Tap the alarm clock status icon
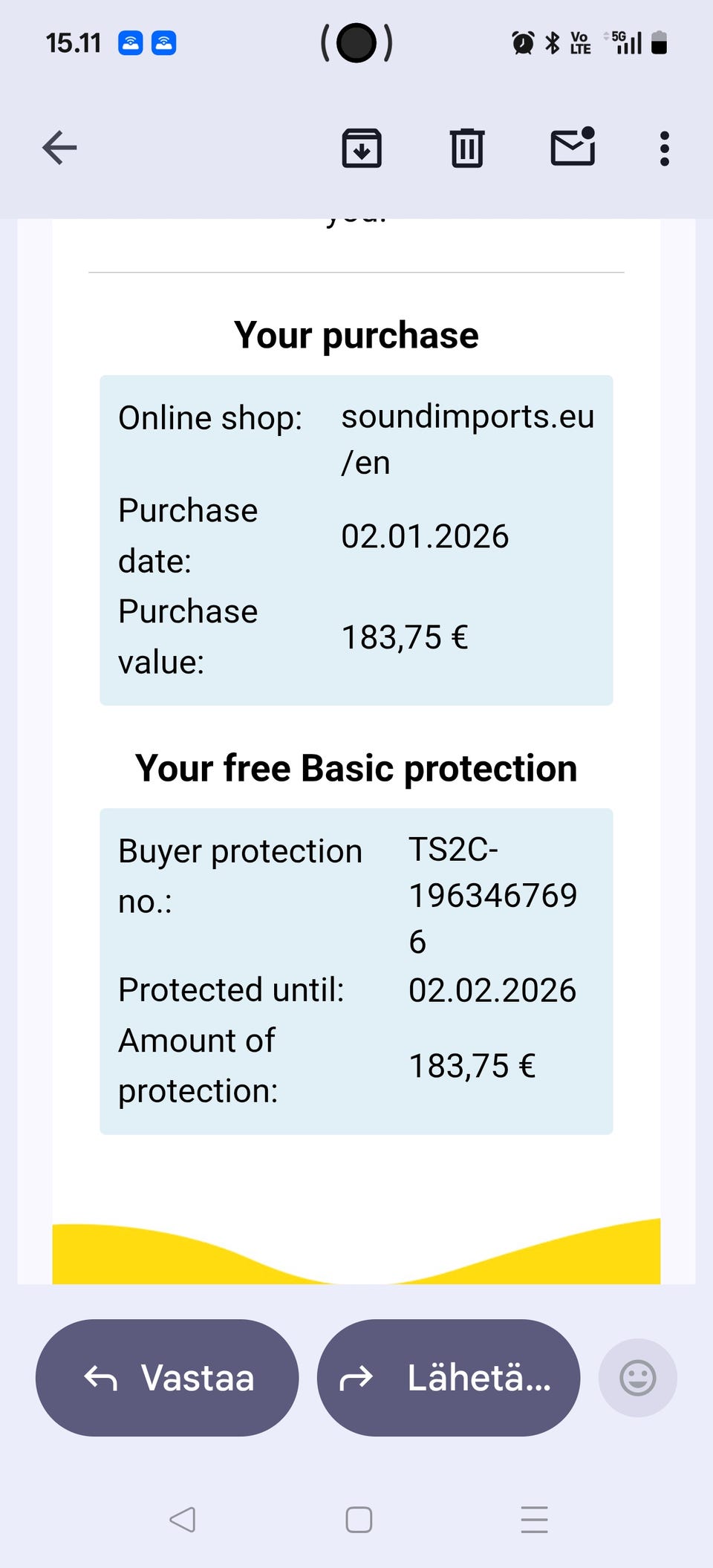The height and width of the screenshot is (1568, 713). 523,43
